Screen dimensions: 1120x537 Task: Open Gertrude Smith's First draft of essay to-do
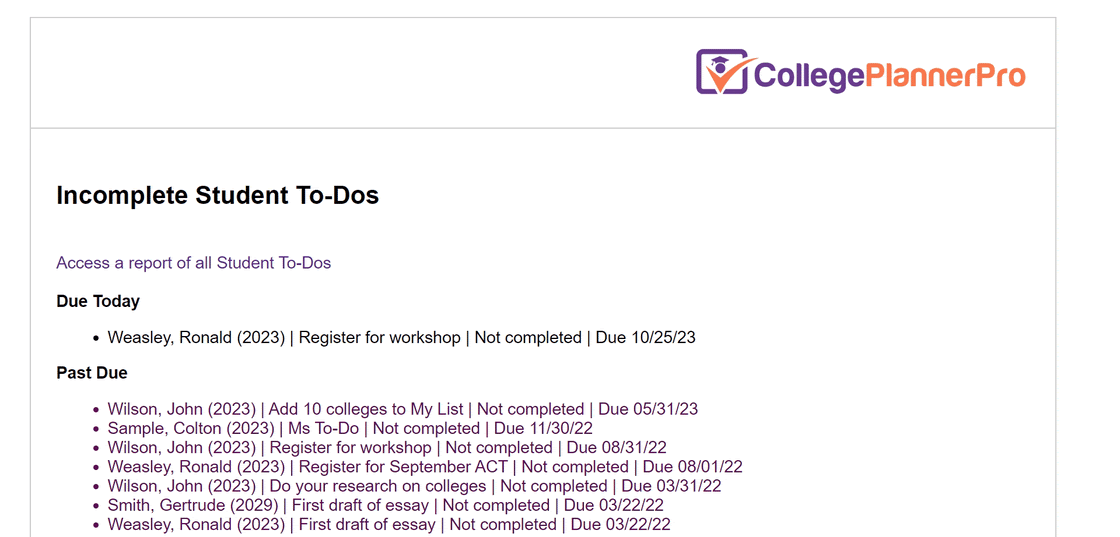point(386,506)
